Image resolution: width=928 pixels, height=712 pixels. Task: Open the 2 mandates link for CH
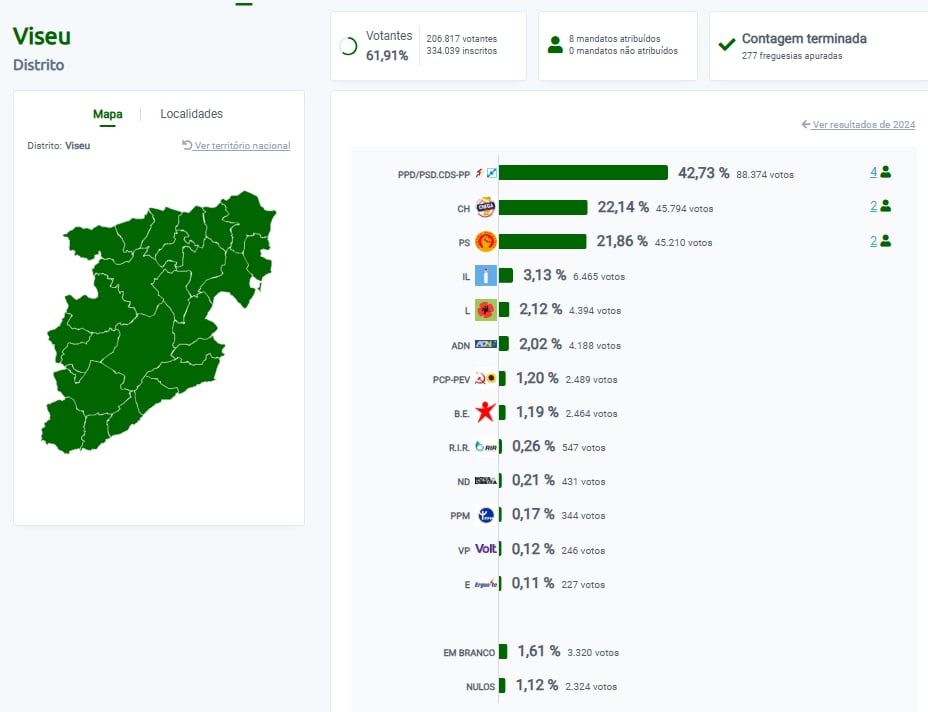coord(873,206)
